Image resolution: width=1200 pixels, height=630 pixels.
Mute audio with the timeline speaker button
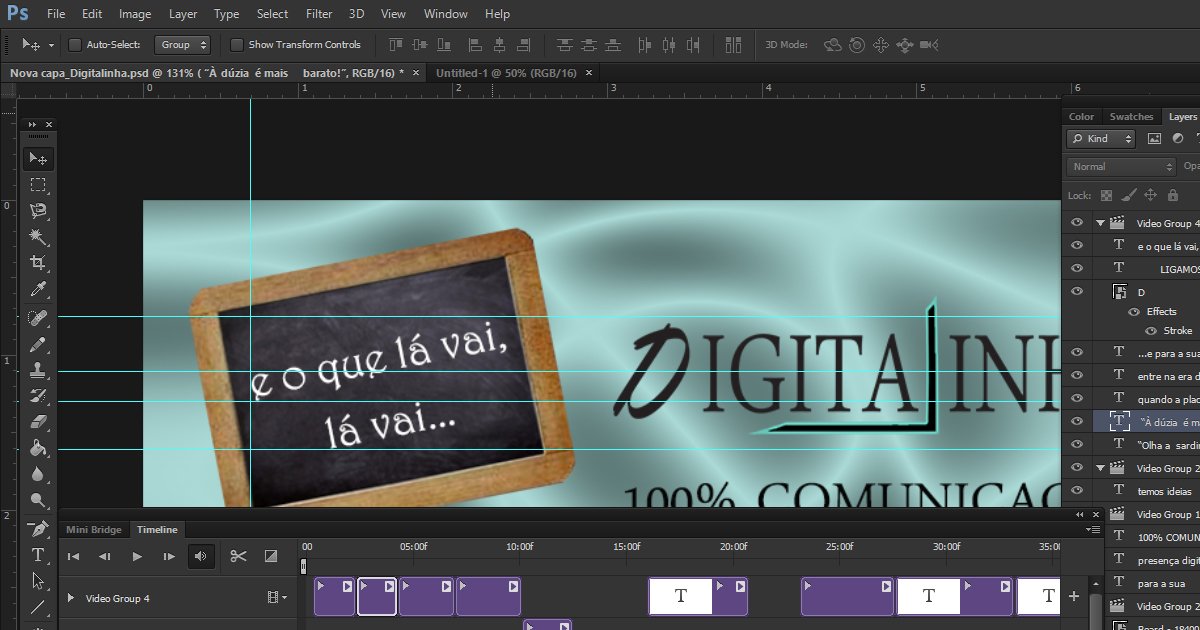click(201, 556)
